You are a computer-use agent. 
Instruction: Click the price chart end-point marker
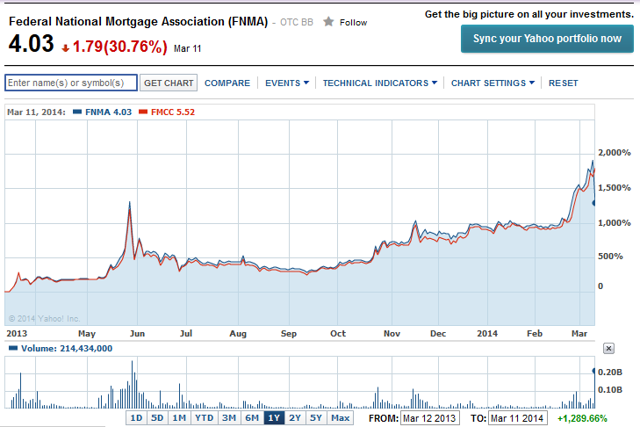pyautogui.click(x=594, y=203)
